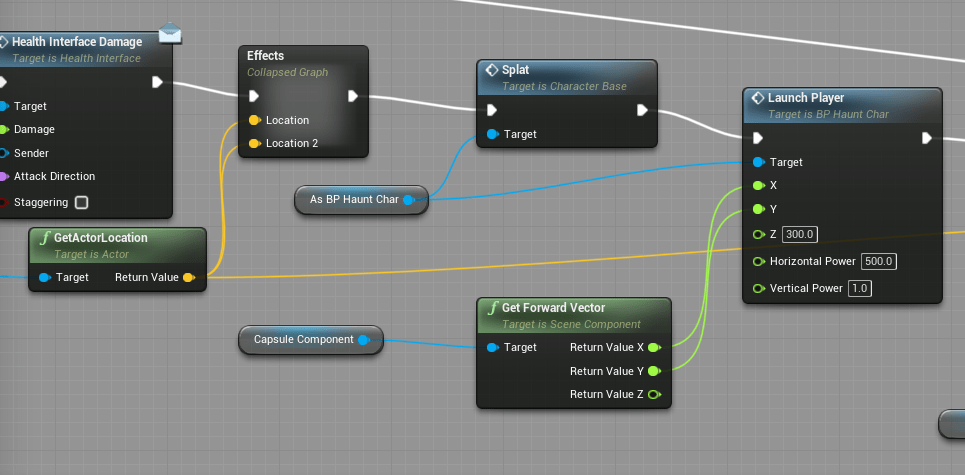Viewport: 965px width, 475px height.
Task: Click GetActorLocation's Return Value output pin
Action: click(189, 277)
